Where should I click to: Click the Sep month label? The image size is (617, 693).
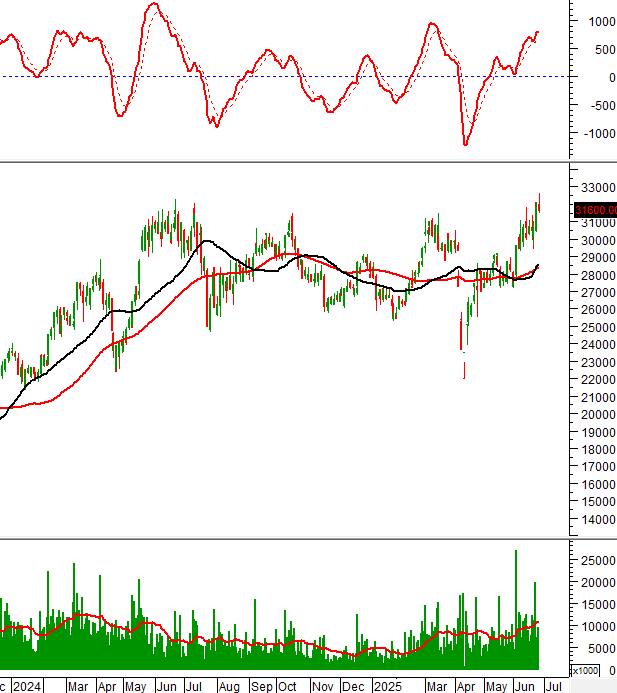click(262, 686)
